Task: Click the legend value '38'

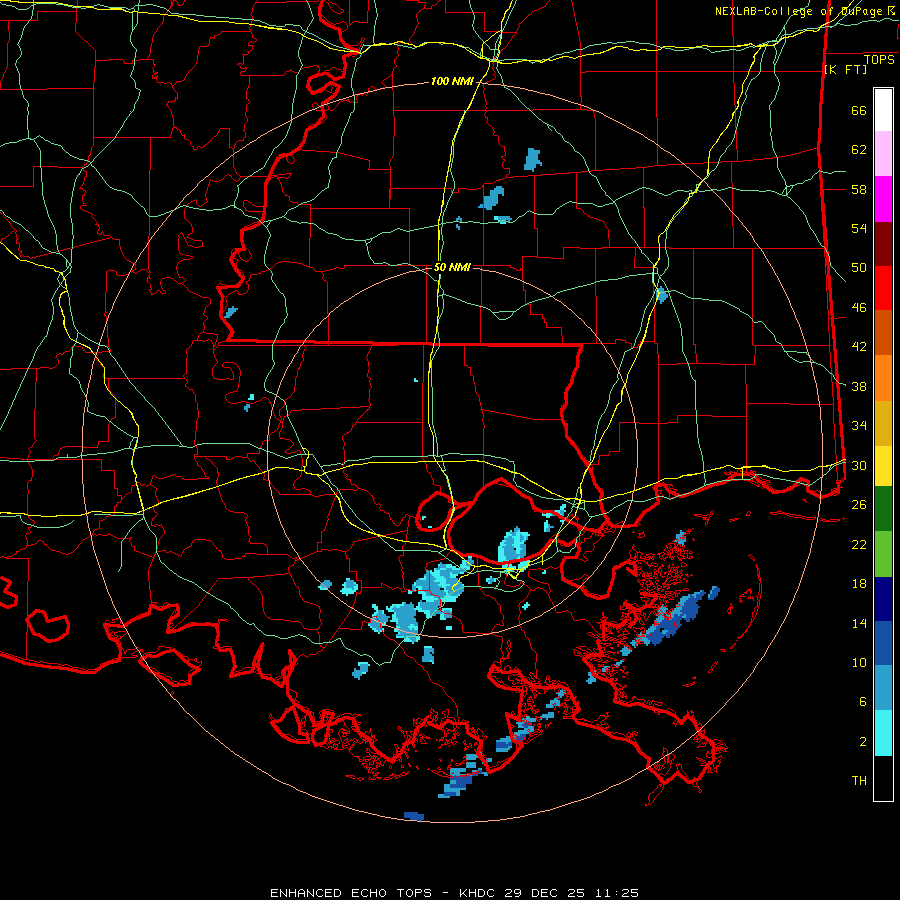Action: coord(859,386)
